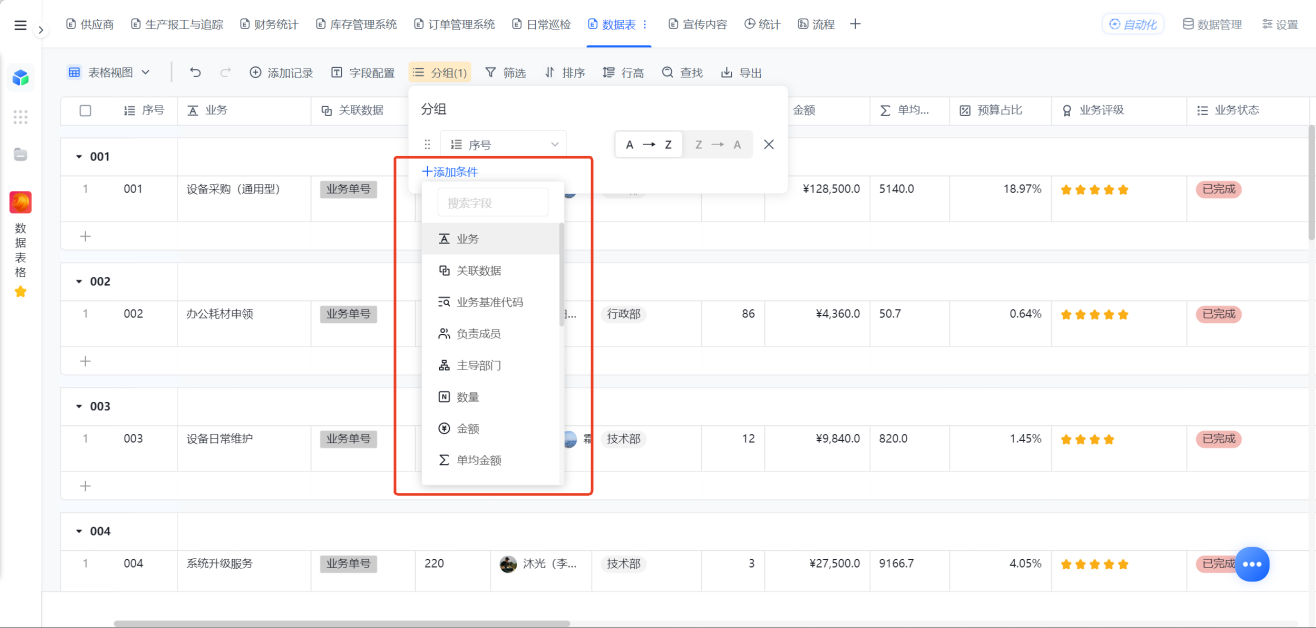Open 设置 settings
The image size is (1316, 628).
click(x=1279, y=24)
